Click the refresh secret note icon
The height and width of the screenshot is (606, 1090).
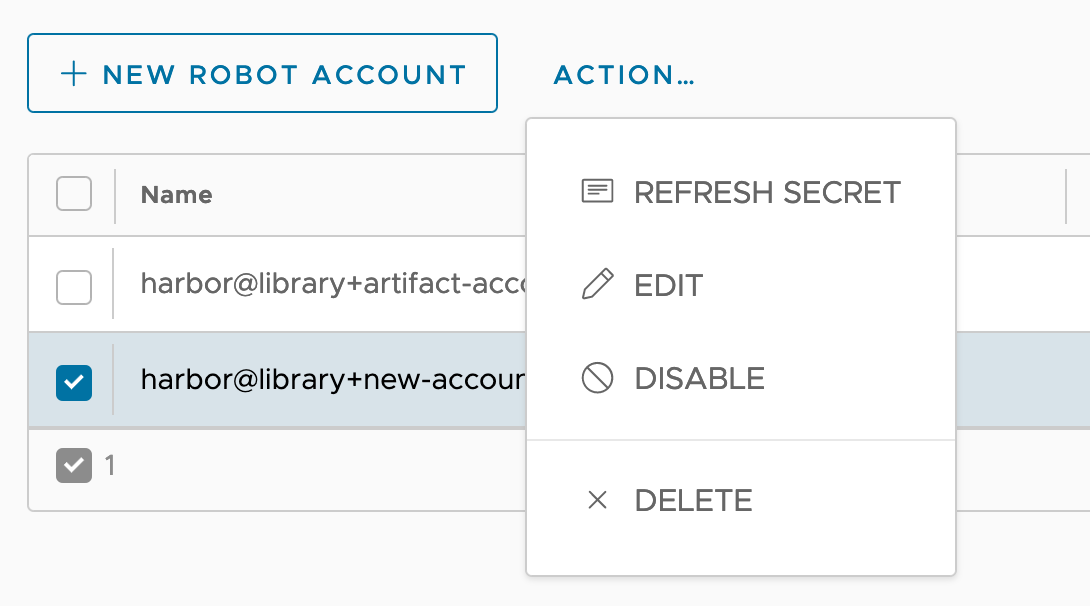point(597,192)
